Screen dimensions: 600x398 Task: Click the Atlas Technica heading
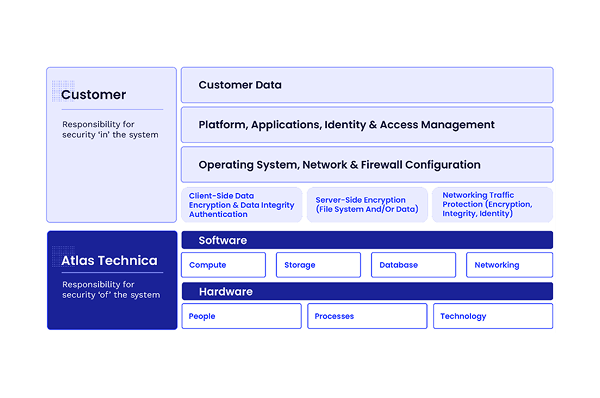point(109,260)
